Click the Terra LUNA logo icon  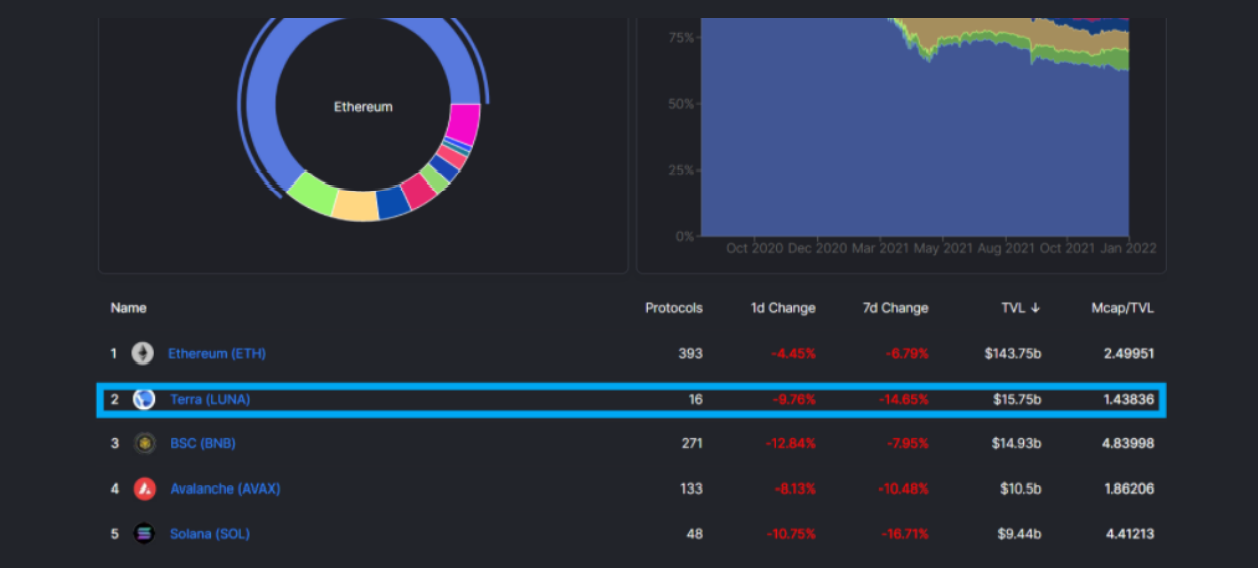[144, 399]
